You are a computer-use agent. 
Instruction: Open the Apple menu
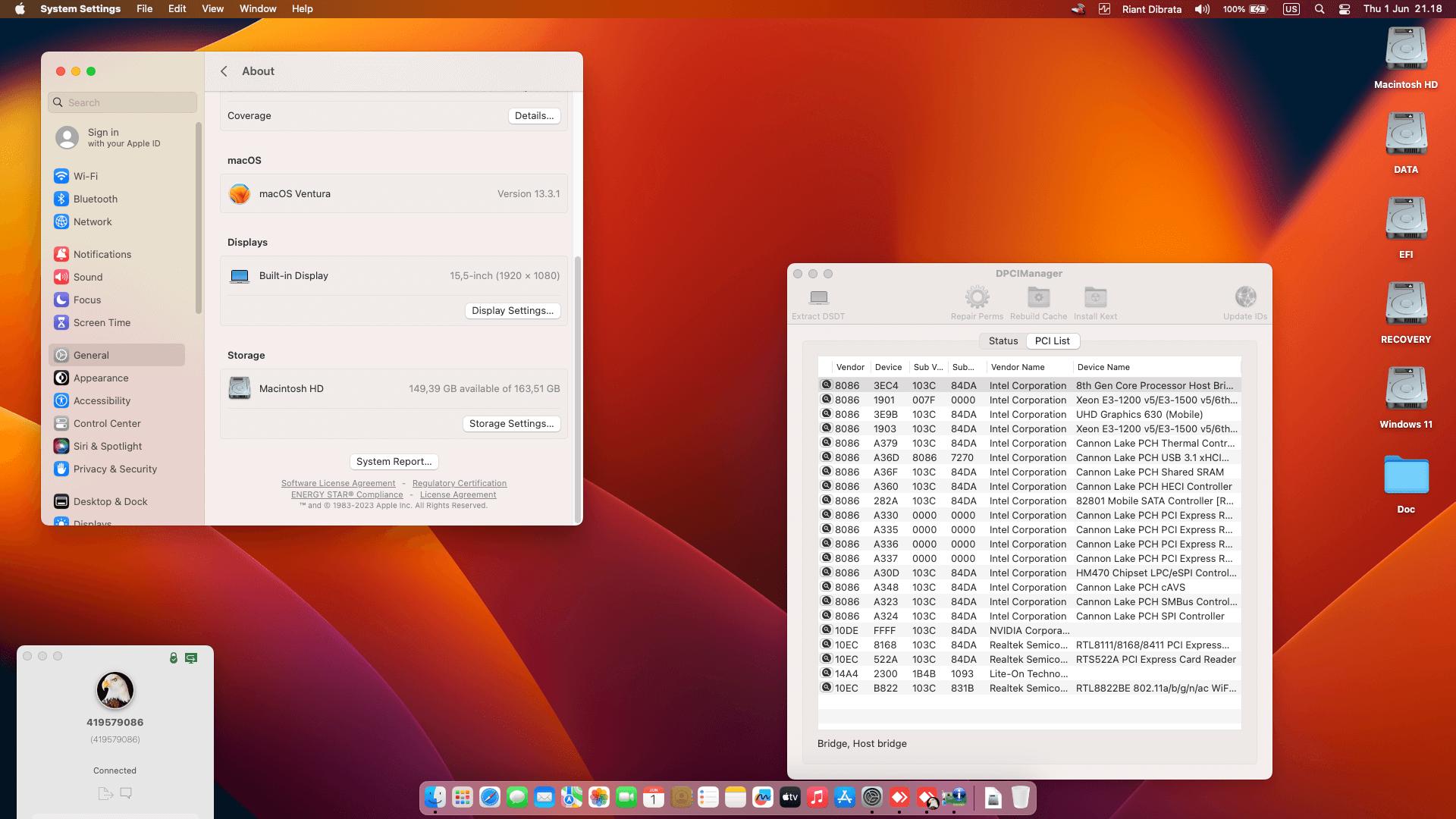tap(20, 9)
